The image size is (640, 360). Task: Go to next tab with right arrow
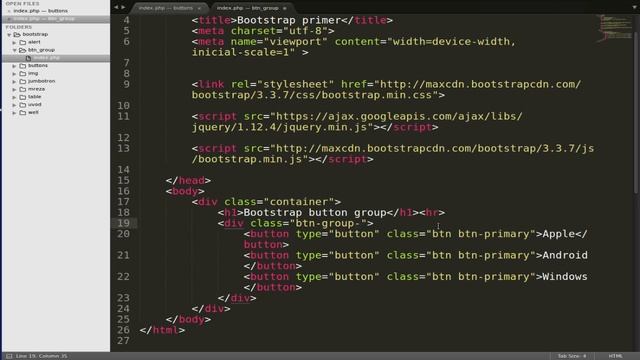coord(123,7)
